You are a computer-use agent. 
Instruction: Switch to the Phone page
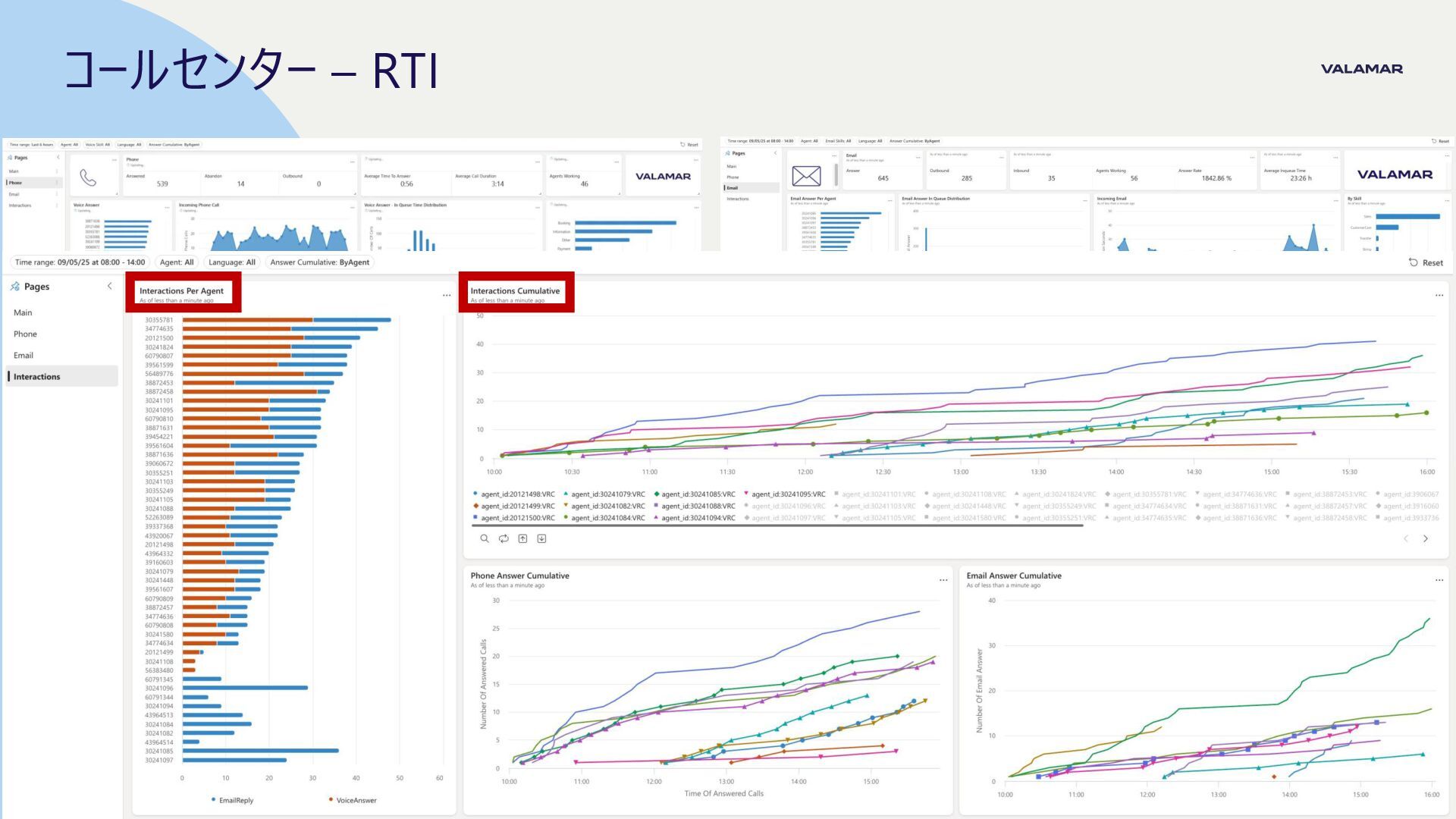coord(25,334)
